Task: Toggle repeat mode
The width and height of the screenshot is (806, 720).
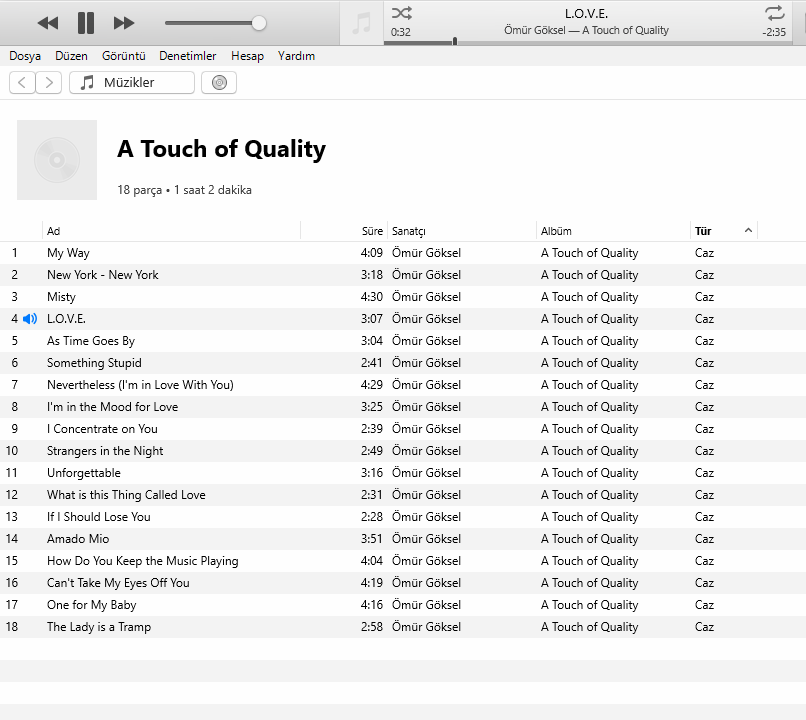Action: coord(774,13)
